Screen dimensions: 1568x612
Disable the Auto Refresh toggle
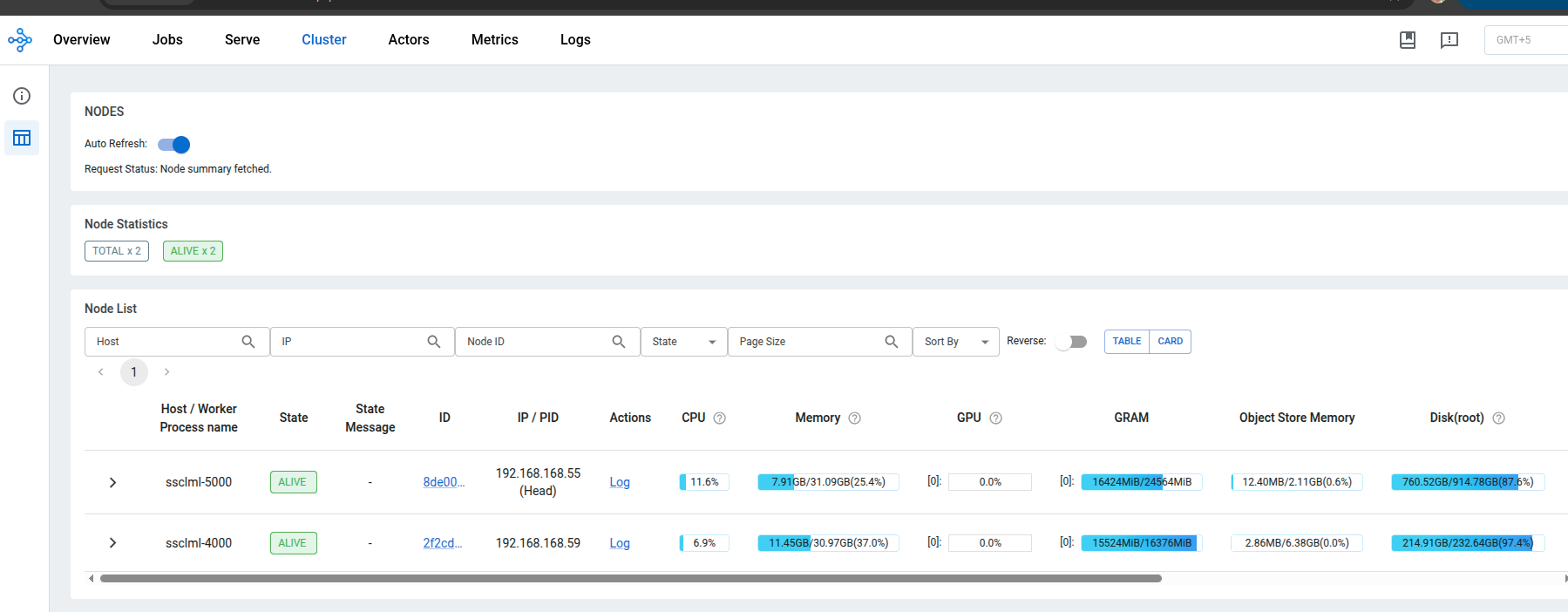(174, 145)
